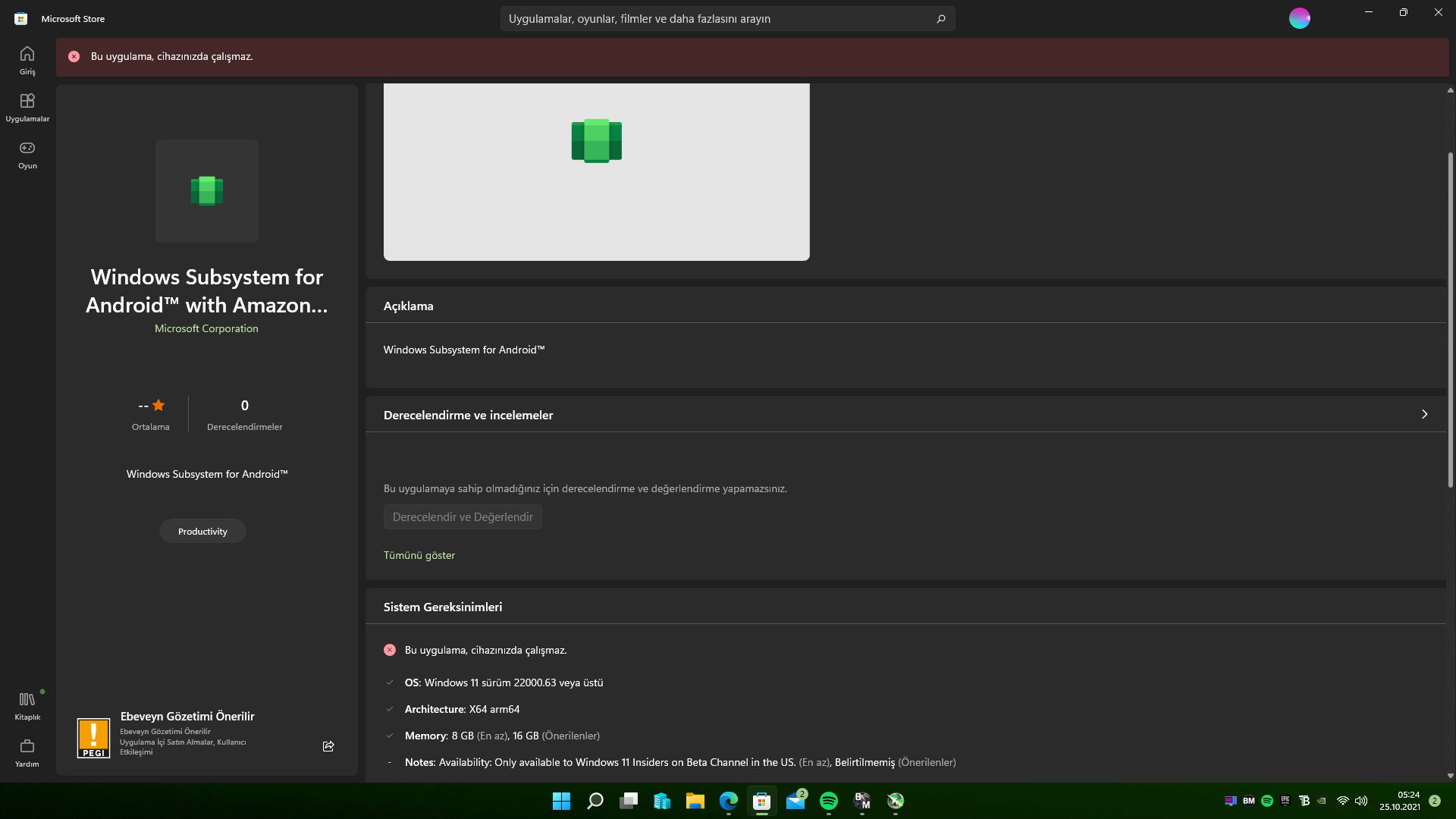Click the Derecelendirme ve incelemeler heading
The image size is (1456, 819).
468,415
